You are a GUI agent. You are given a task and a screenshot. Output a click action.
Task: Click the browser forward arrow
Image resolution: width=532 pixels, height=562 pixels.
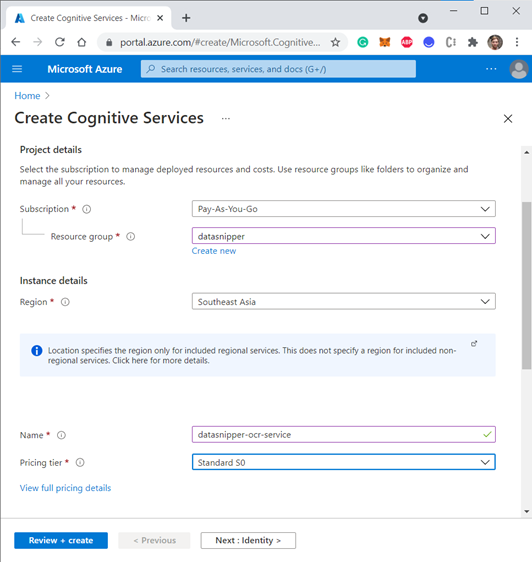38,42
